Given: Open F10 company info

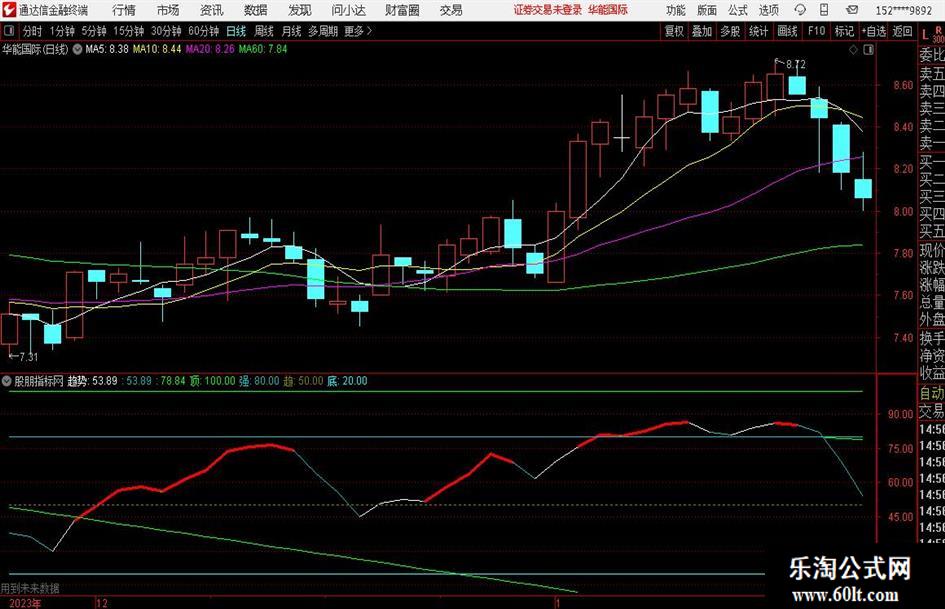Looking at the screenshot, I should coord(816,31).
